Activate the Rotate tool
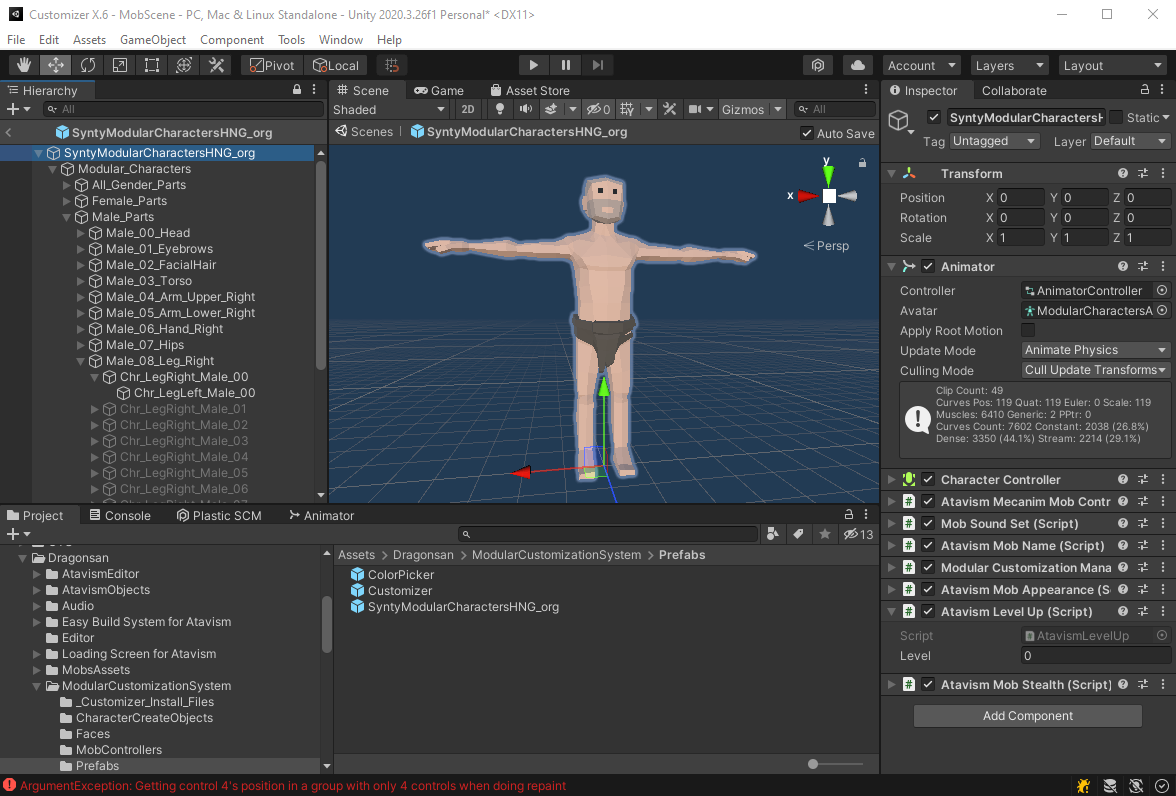This screenshot has width=1176, height=796. tap(89, 64)
